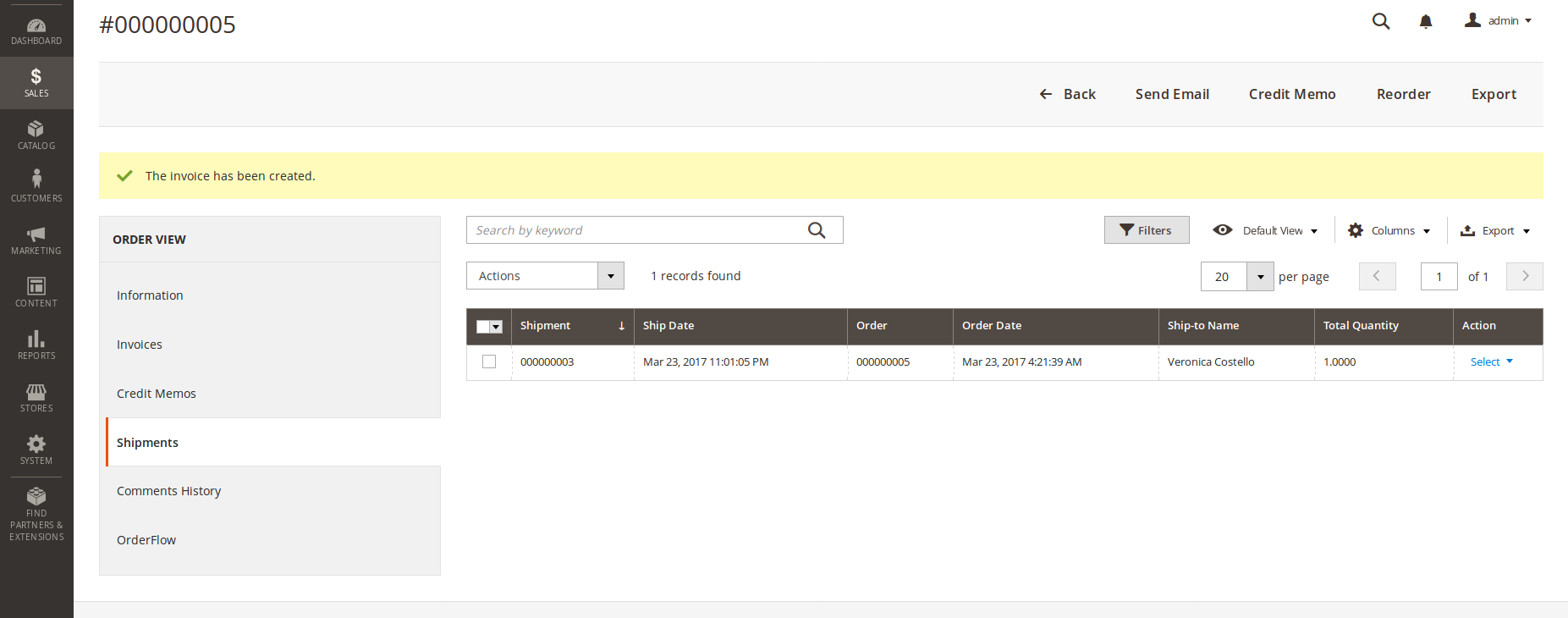Image resolution: width=1568 pixels, height=618 pixels.
Task: Open the notifications bell icon
Action: 1426,21
